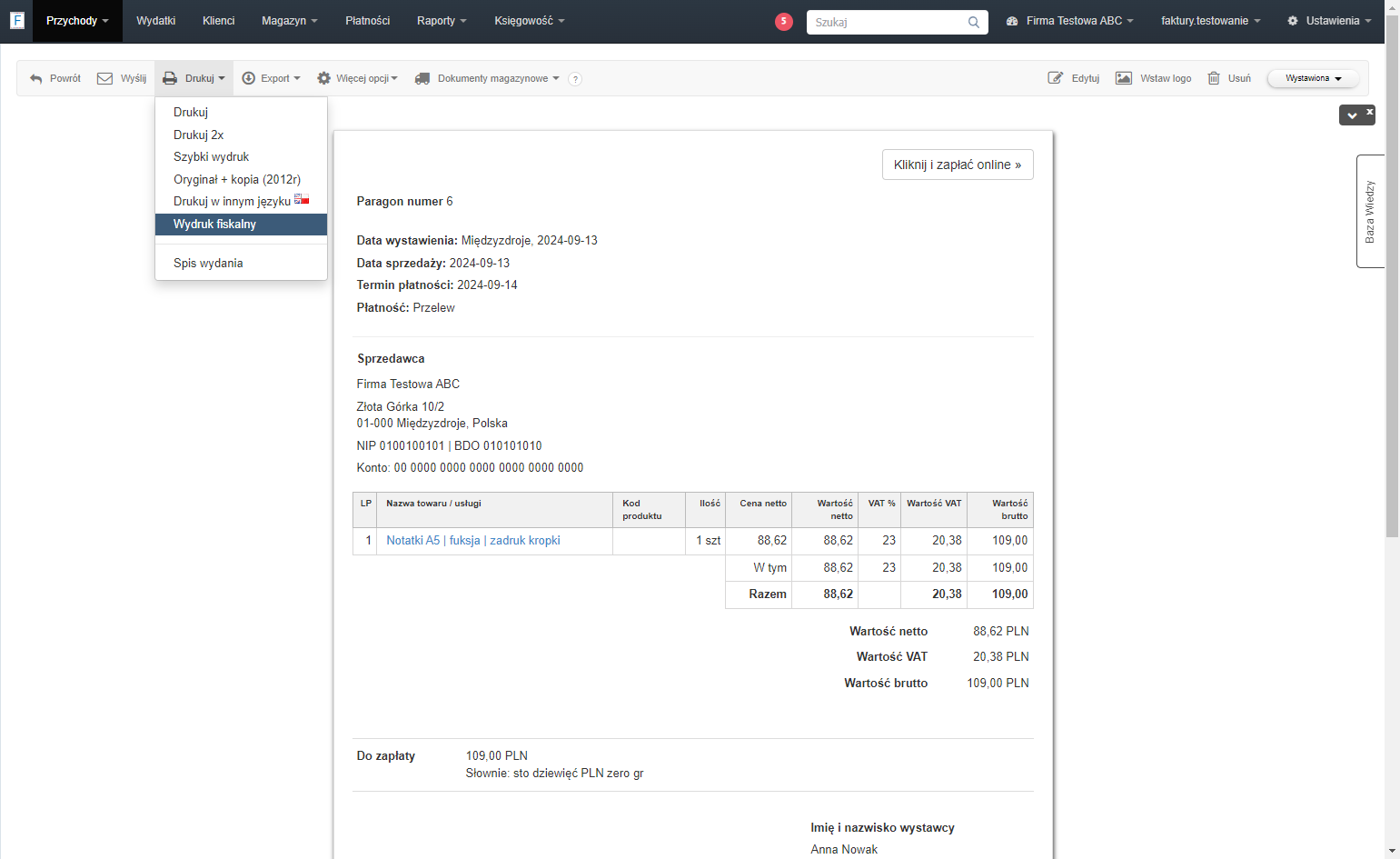
Task: Click the help question mark icon
Action: coord(575,79)
